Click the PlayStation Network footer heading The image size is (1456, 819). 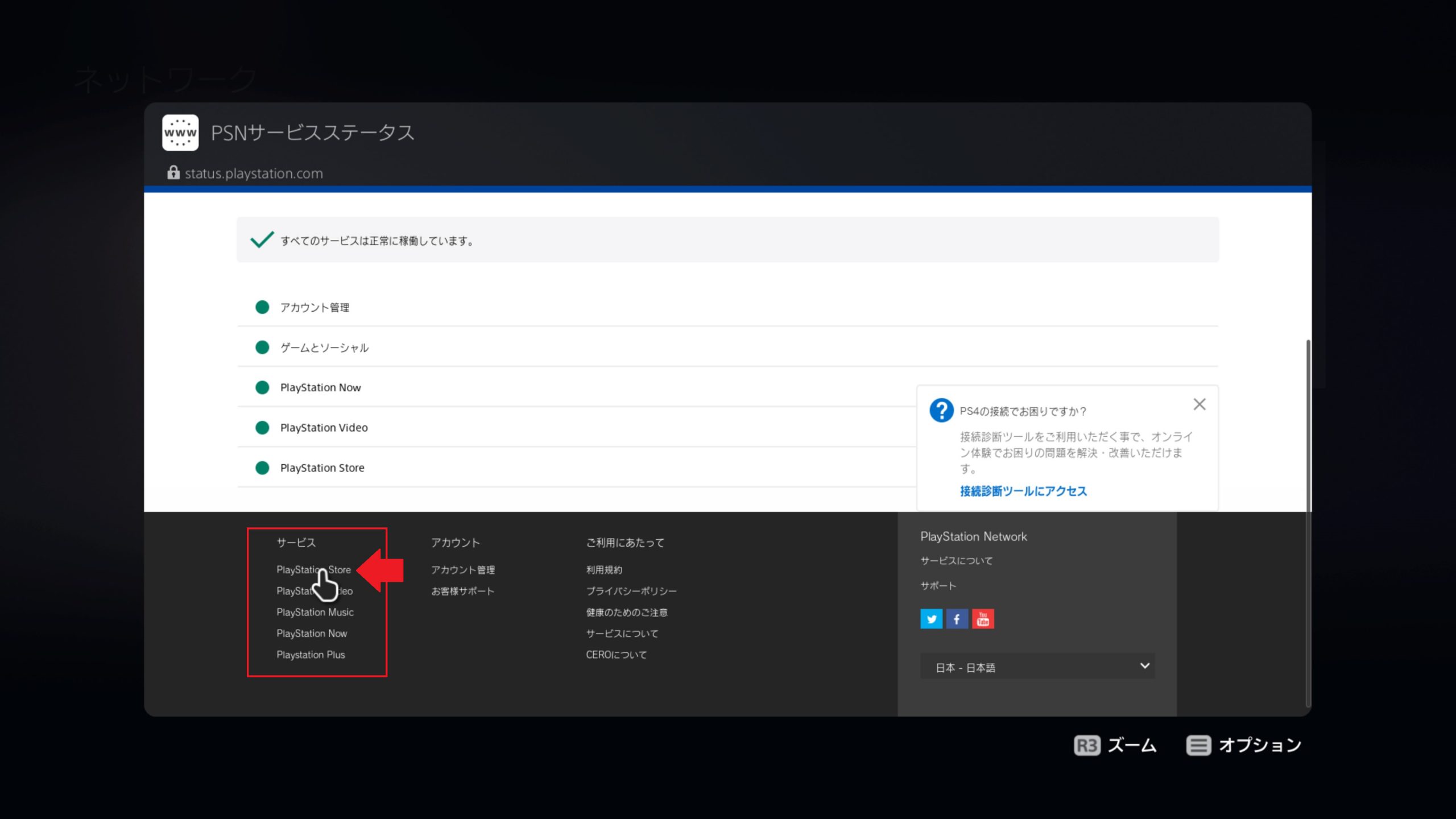pyautogui.click(x=974, y=536)
